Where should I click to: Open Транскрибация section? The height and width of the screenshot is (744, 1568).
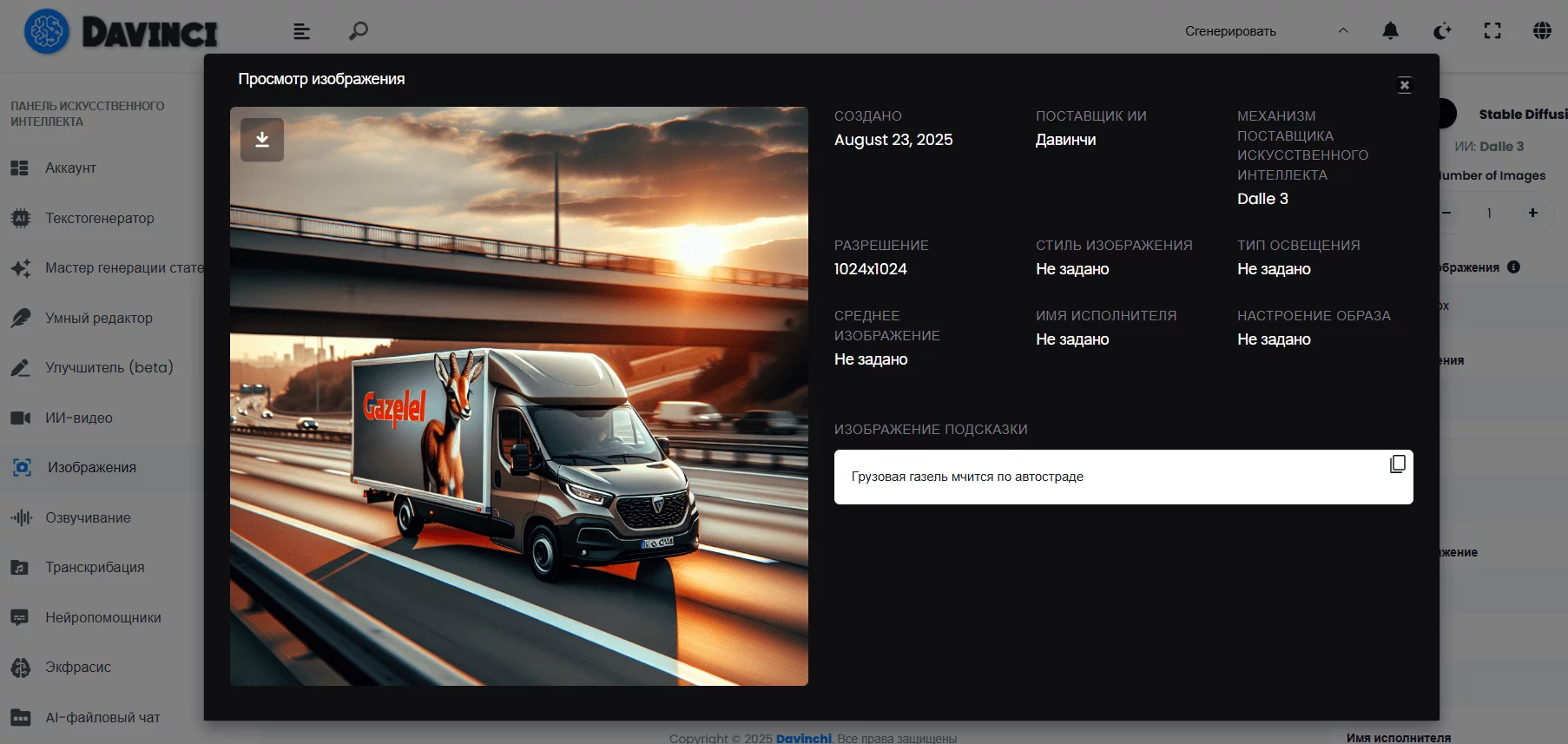point(95,568)
